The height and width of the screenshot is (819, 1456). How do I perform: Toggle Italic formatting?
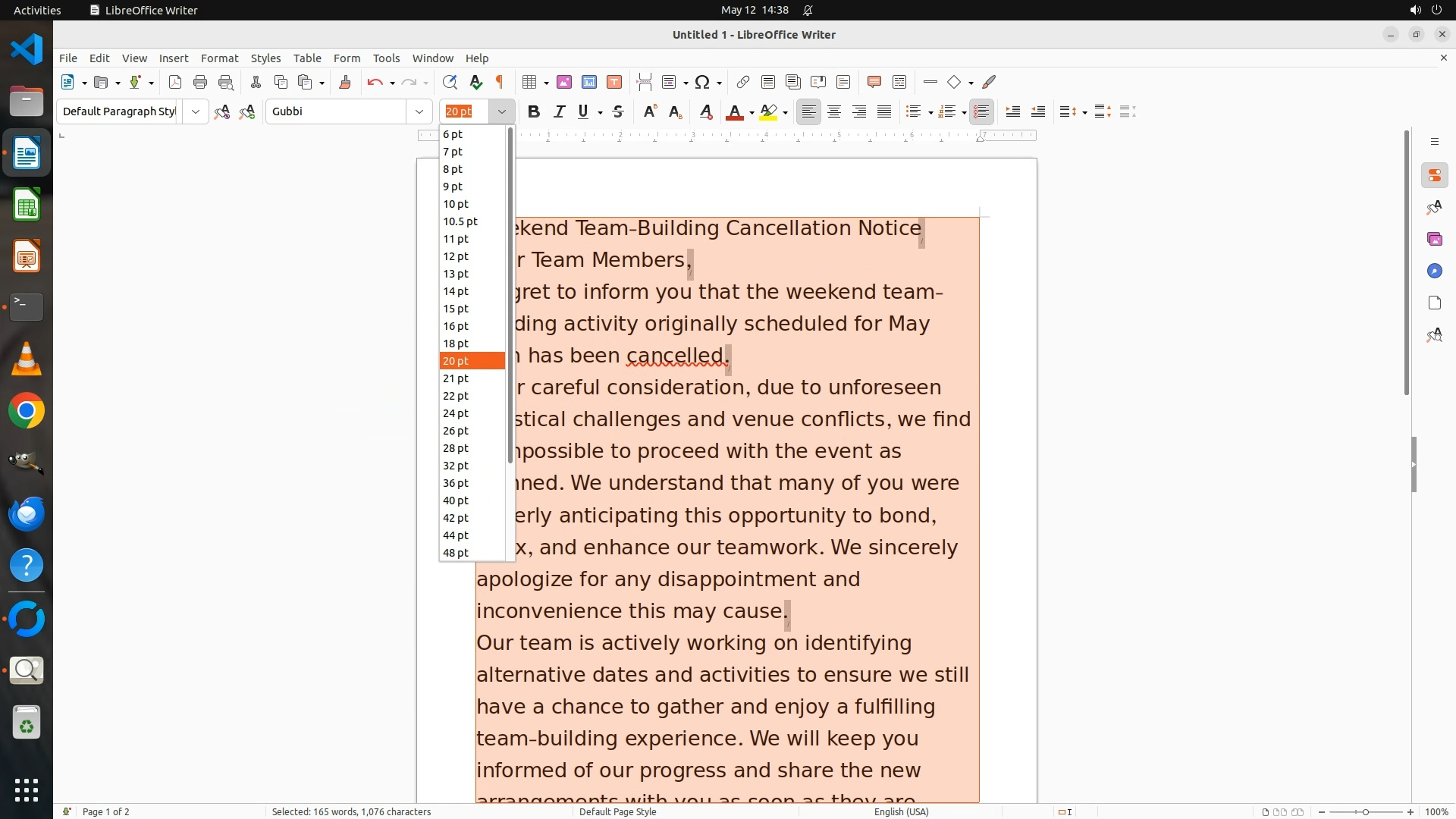(x=559, y=111)
